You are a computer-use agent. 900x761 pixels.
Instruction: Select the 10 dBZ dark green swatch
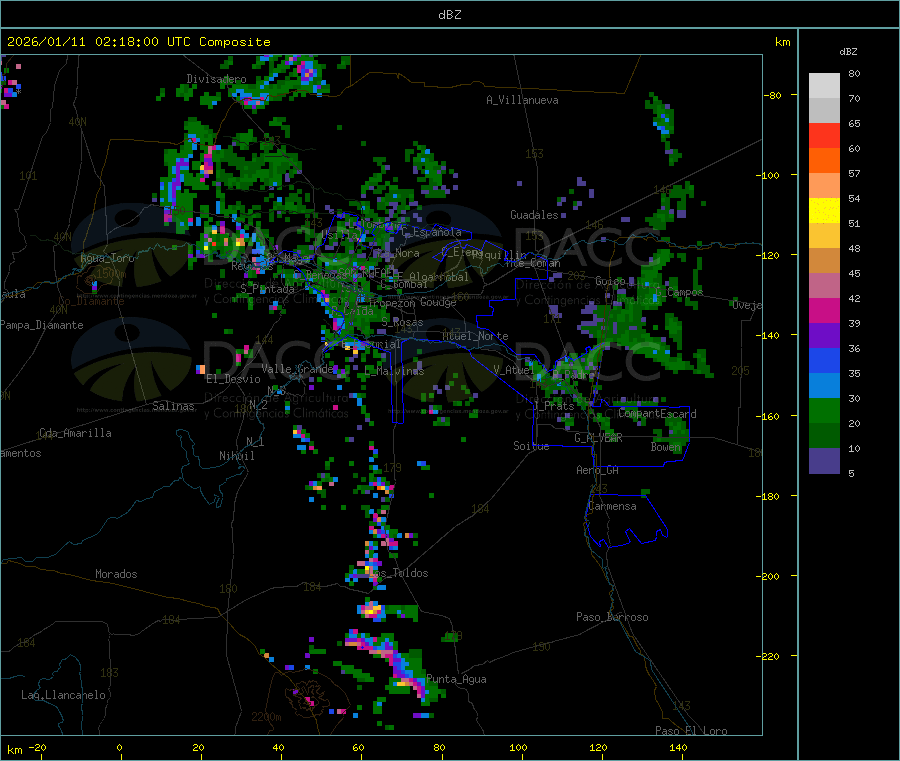click(x=824, y=436)
